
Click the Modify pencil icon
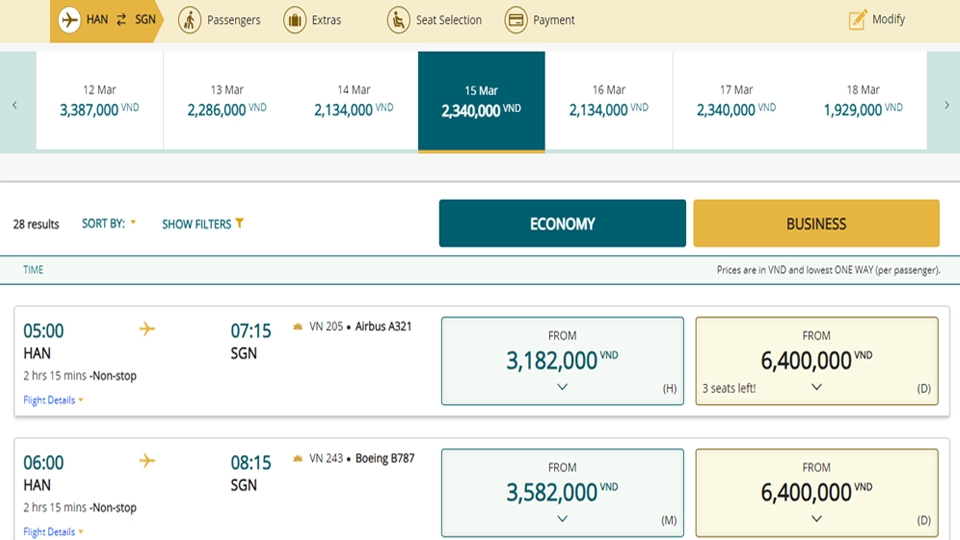click(857, 20)
